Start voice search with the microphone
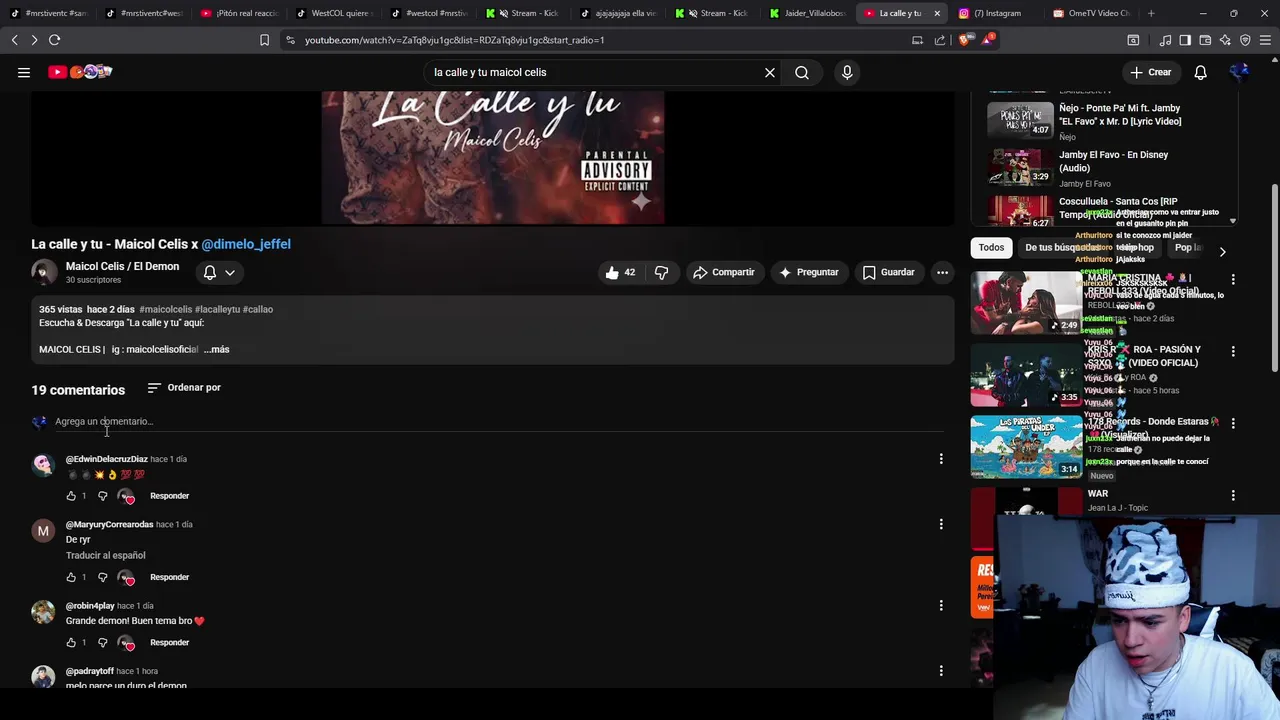The image size is (1280, 720). [847, 72]
